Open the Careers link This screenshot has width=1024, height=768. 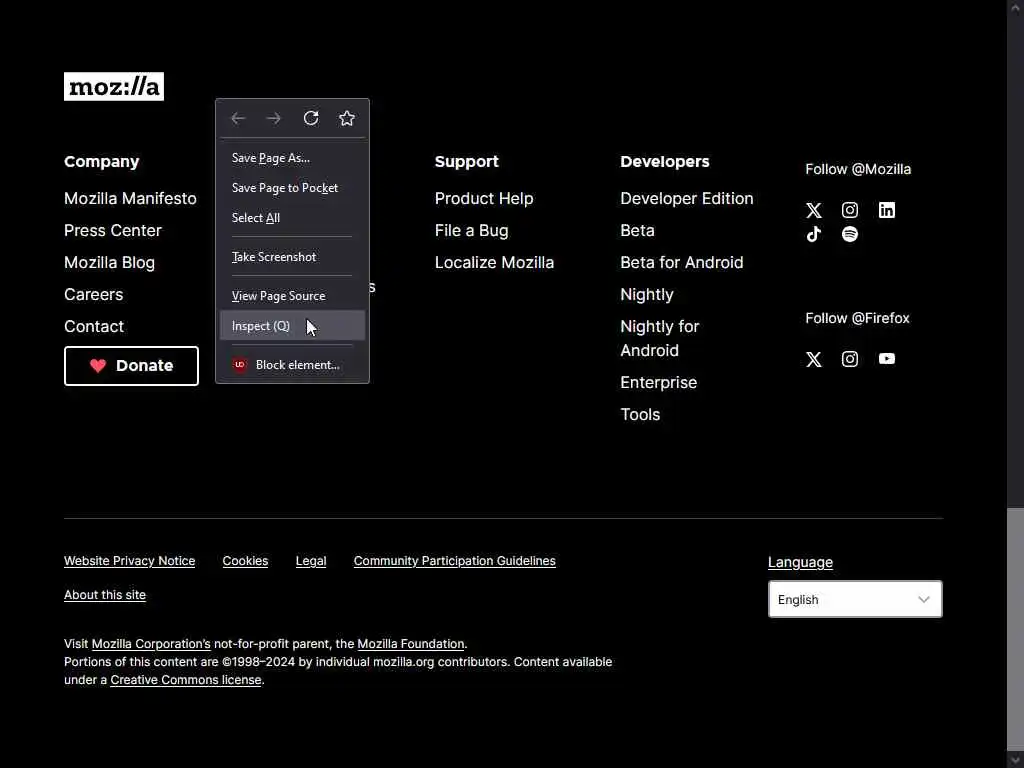[x=93, y=295]
